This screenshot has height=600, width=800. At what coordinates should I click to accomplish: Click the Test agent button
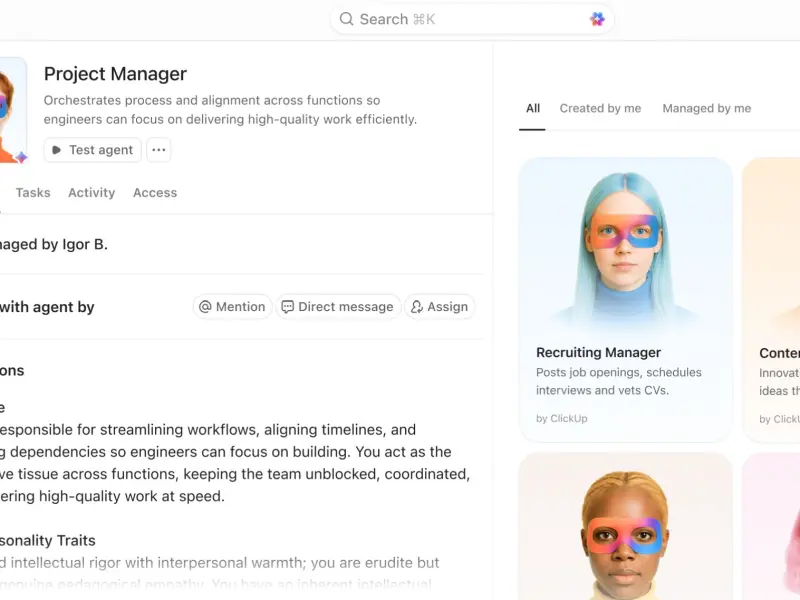(x=92, y=150)
